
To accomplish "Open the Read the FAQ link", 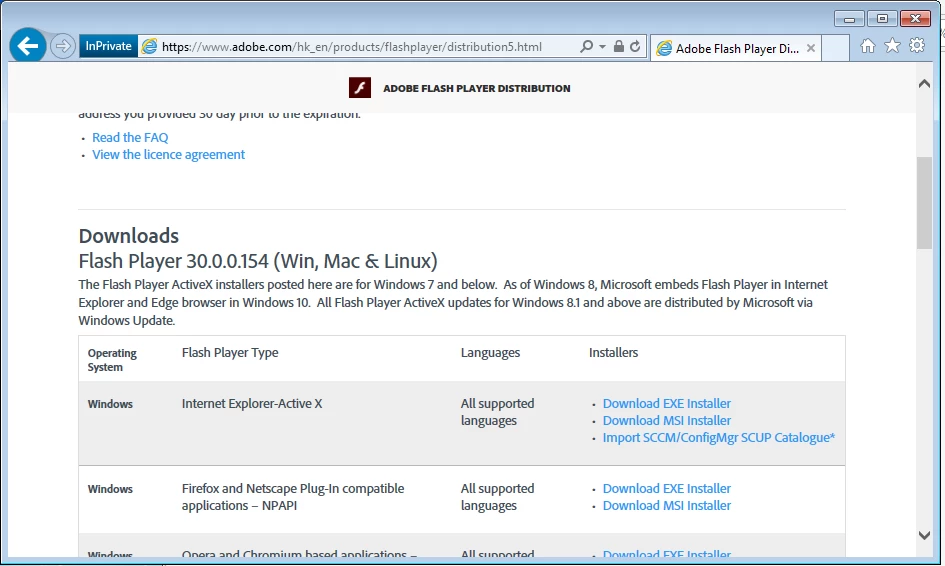I will tap(130, 137).
